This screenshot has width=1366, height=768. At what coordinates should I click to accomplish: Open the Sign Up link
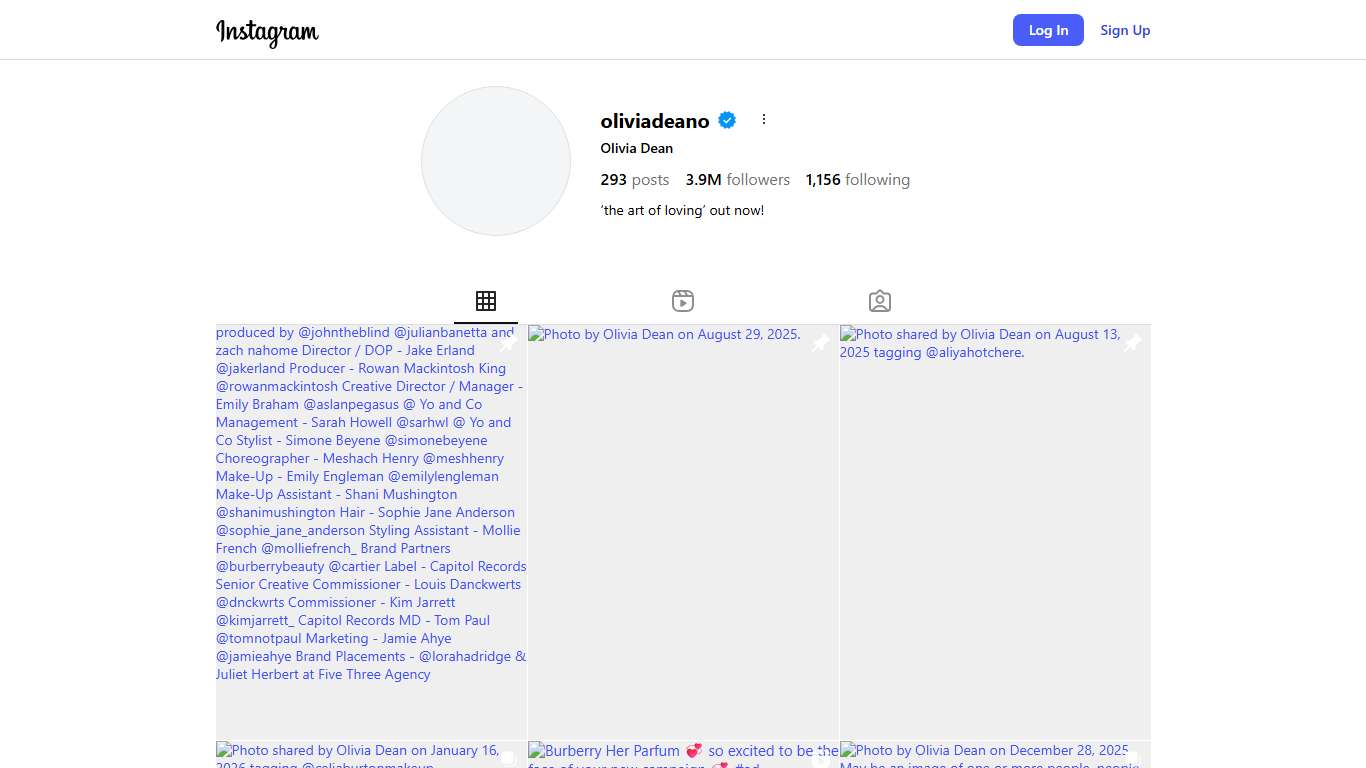point(1125,30)
